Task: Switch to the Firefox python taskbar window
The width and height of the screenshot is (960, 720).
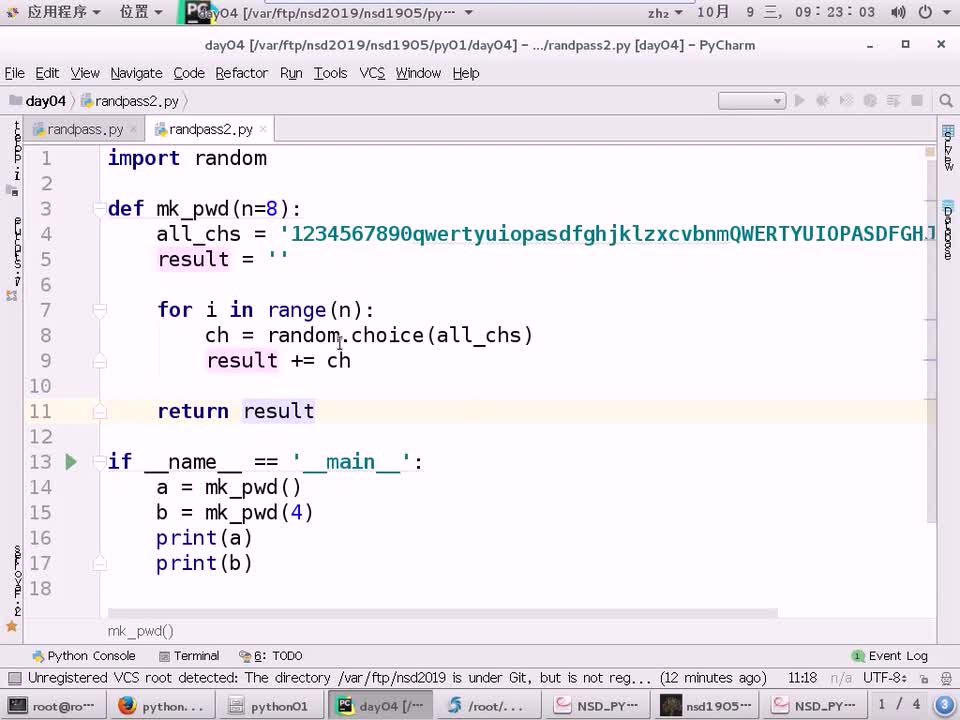Action: [x=162, y=706]
